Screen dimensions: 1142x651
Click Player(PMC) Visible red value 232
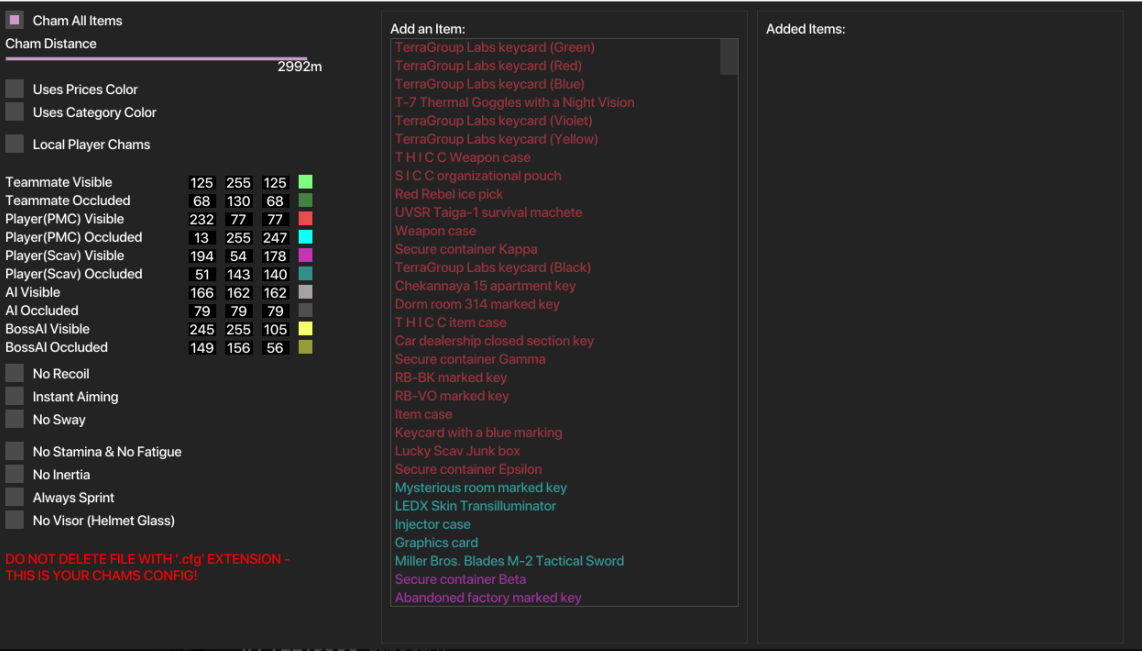click(x=202, y=219)
